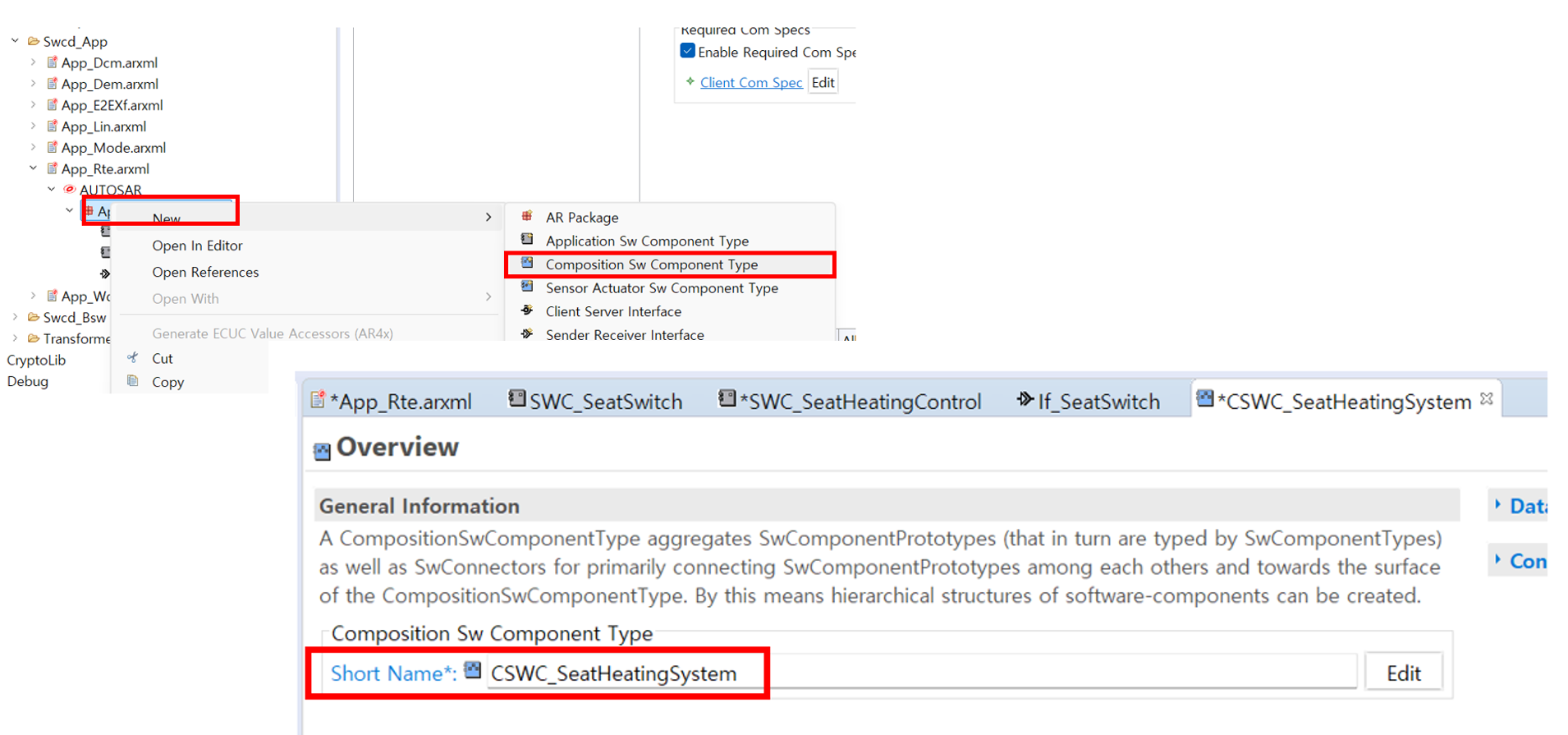Open the If_SeatSwitch editor tab
Screen dimensions: 1568x735
click(x=1089, y=401)
